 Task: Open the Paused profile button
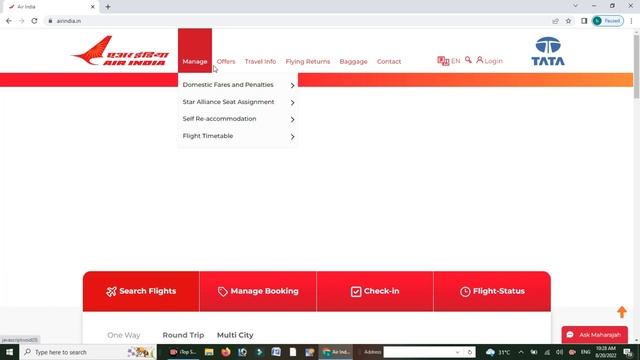click(x=608, y=21)
